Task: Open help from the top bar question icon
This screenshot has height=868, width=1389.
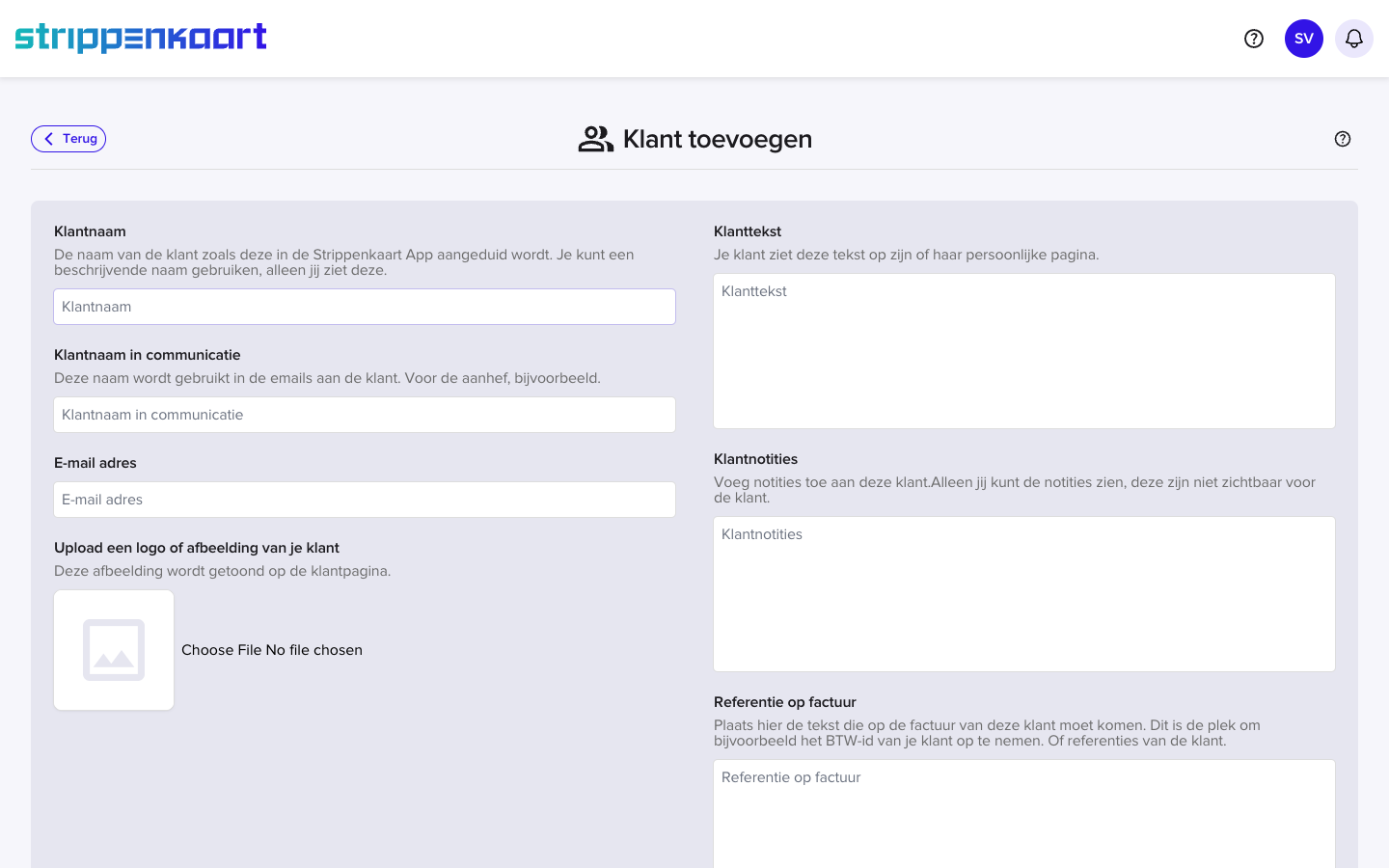Action: pyautogui.click(x=1254, y=39)
